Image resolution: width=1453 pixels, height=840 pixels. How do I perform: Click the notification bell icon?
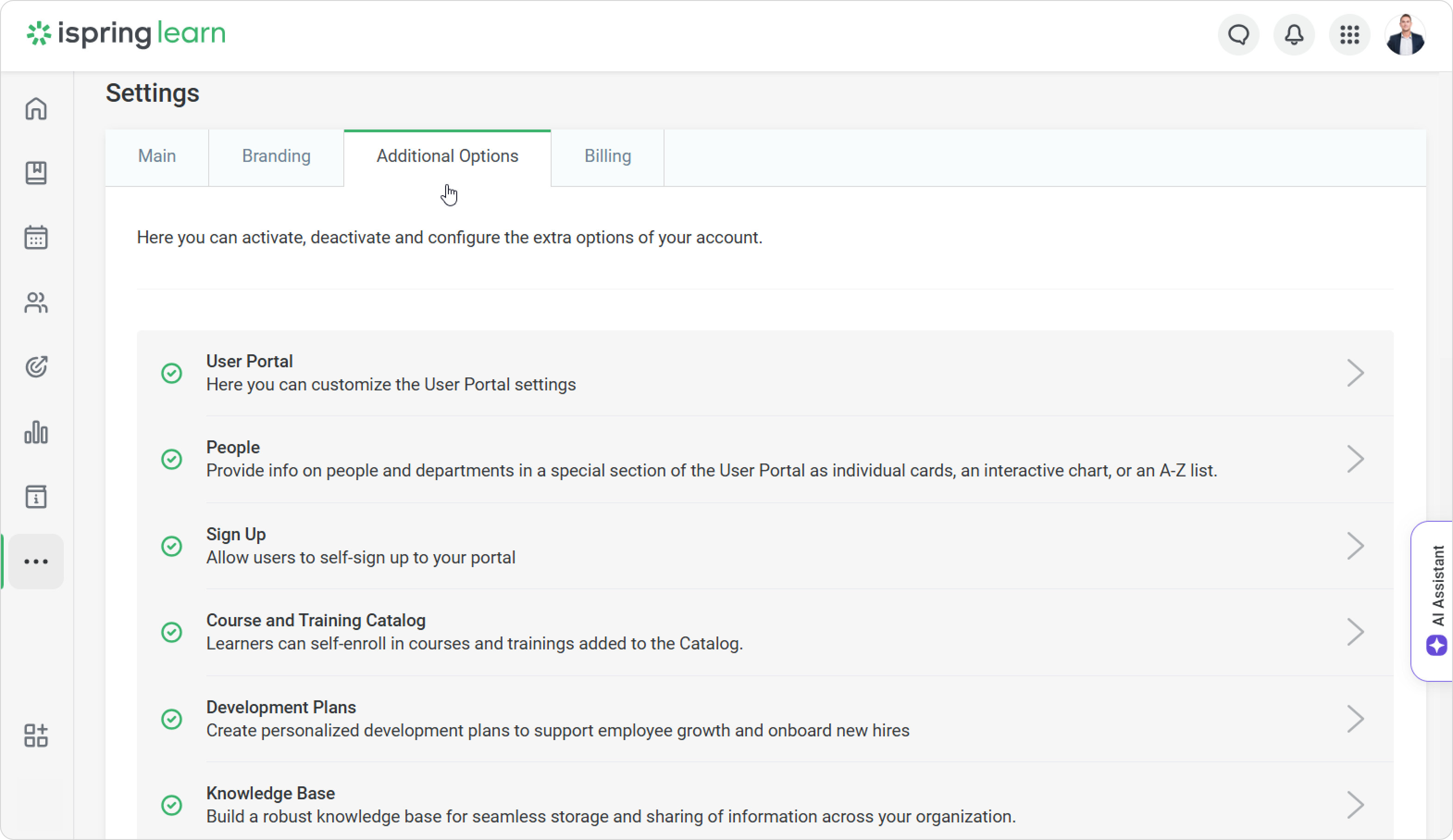(1294, 35)
